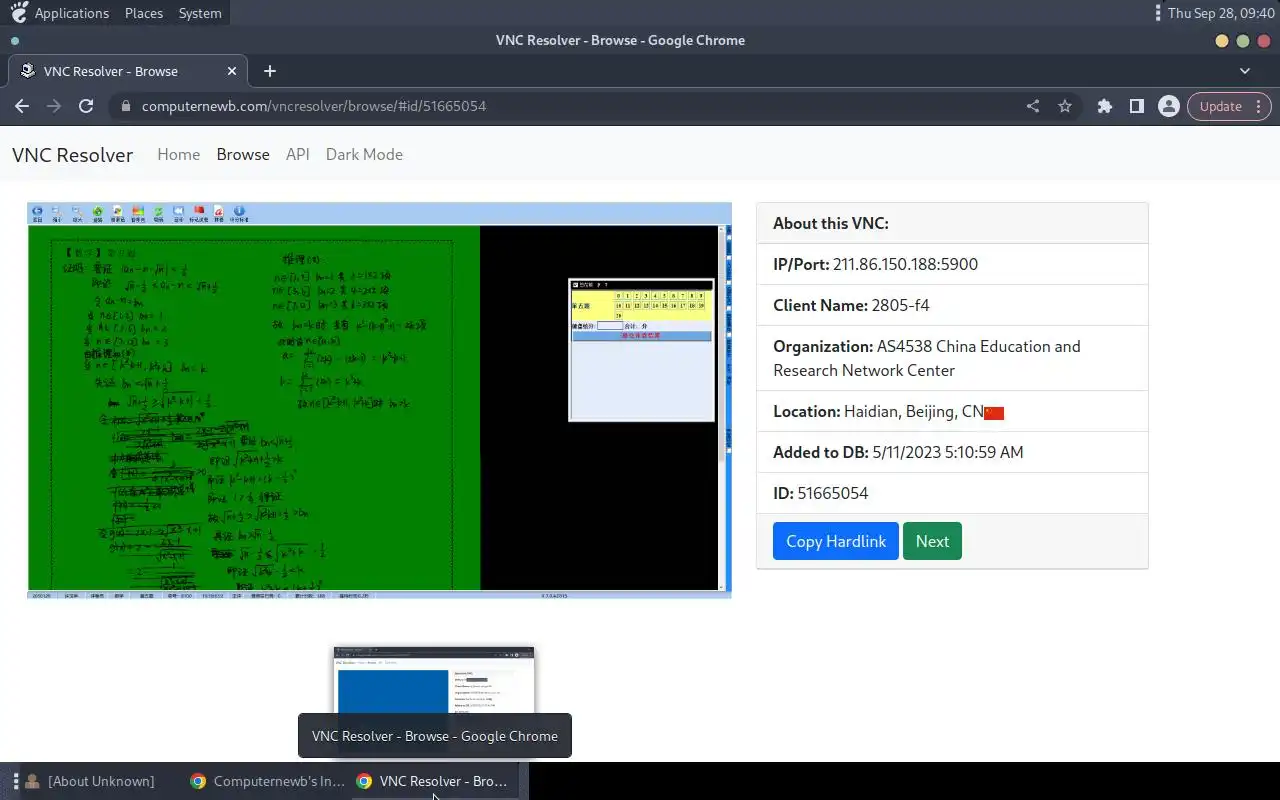Click the VNC Resolver brand link
This screenshot has width=1280, height=800.
[x=72, y=155]
